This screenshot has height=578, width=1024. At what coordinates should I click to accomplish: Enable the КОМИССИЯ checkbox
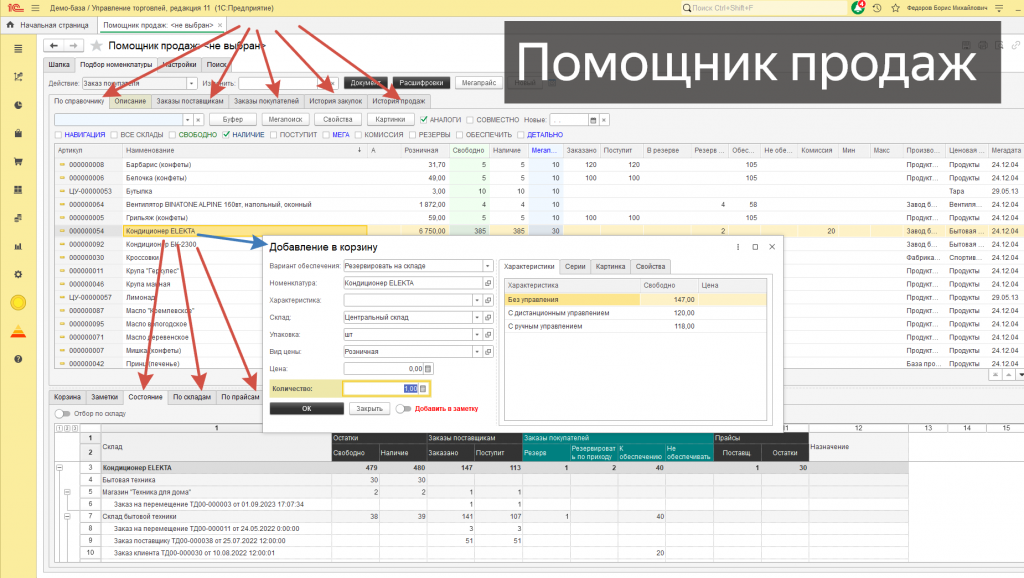tap(358, 135)
